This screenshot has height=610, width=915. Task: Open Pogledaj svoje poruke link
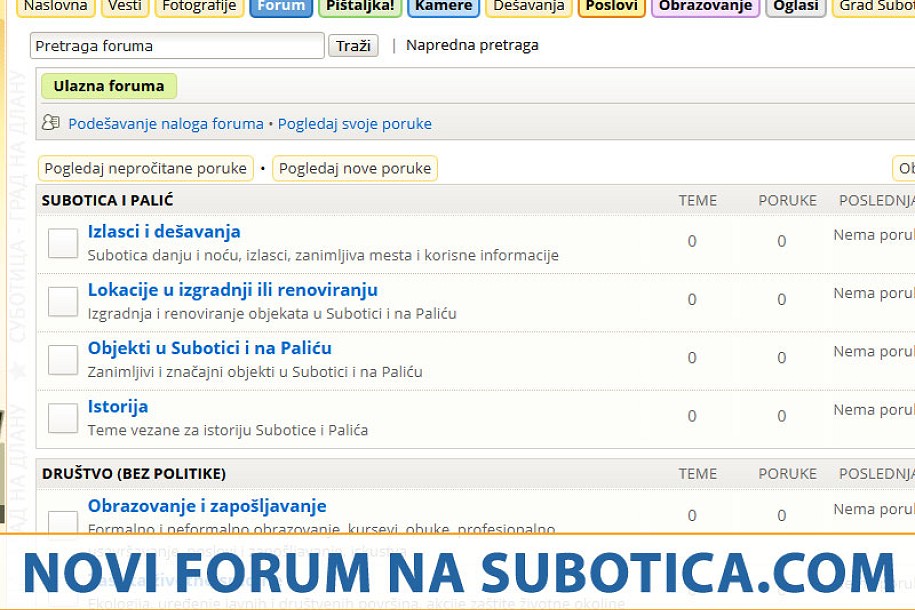tap(355, 124)
